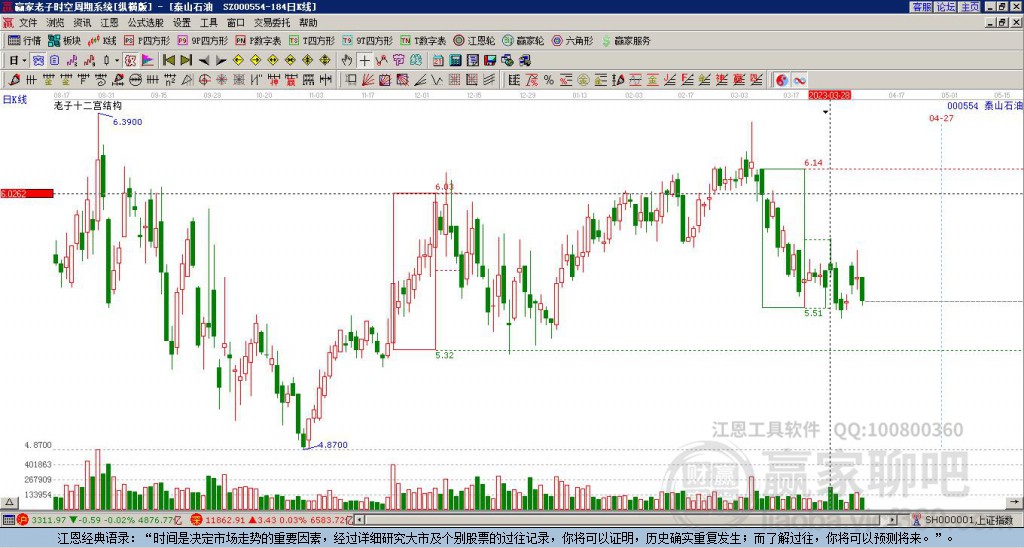Screen dimensions: 1024x548
Task: Click the horizontal scrollbar right arrow
Action: pos(893,520)
